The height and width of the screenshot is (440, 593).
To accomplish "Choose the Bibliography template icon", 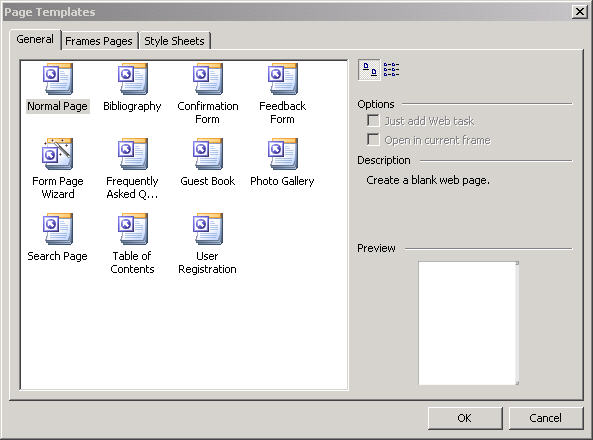I will (132, 79).
